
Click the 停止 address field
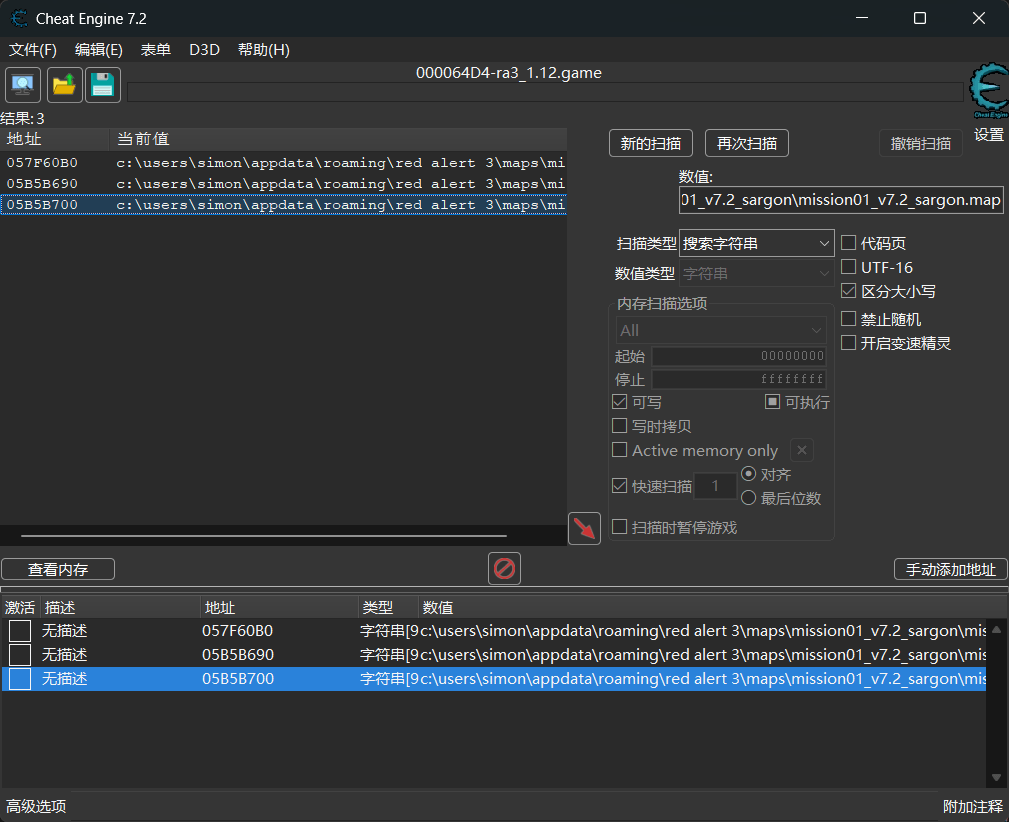(739, 379)
